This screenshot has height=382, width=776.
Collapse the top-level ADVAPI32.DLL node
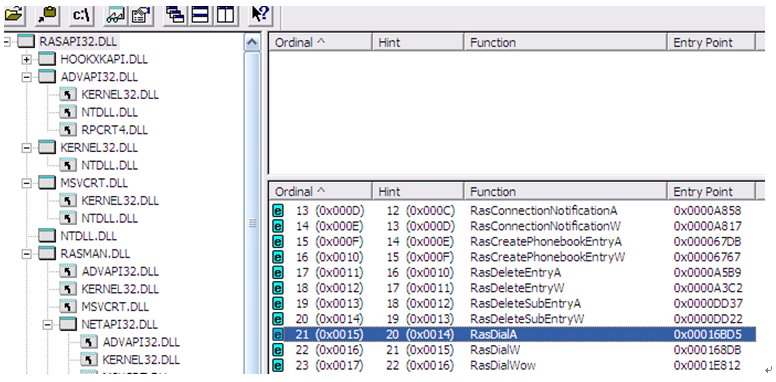[x=27, y=78]
